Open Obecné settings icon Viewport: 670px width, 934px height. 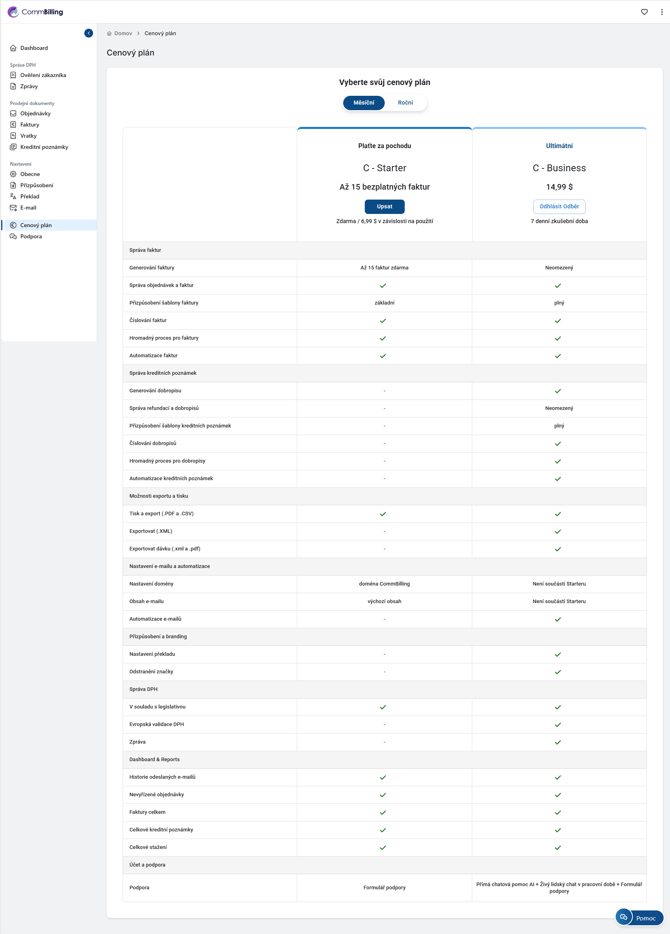point(13,174)
